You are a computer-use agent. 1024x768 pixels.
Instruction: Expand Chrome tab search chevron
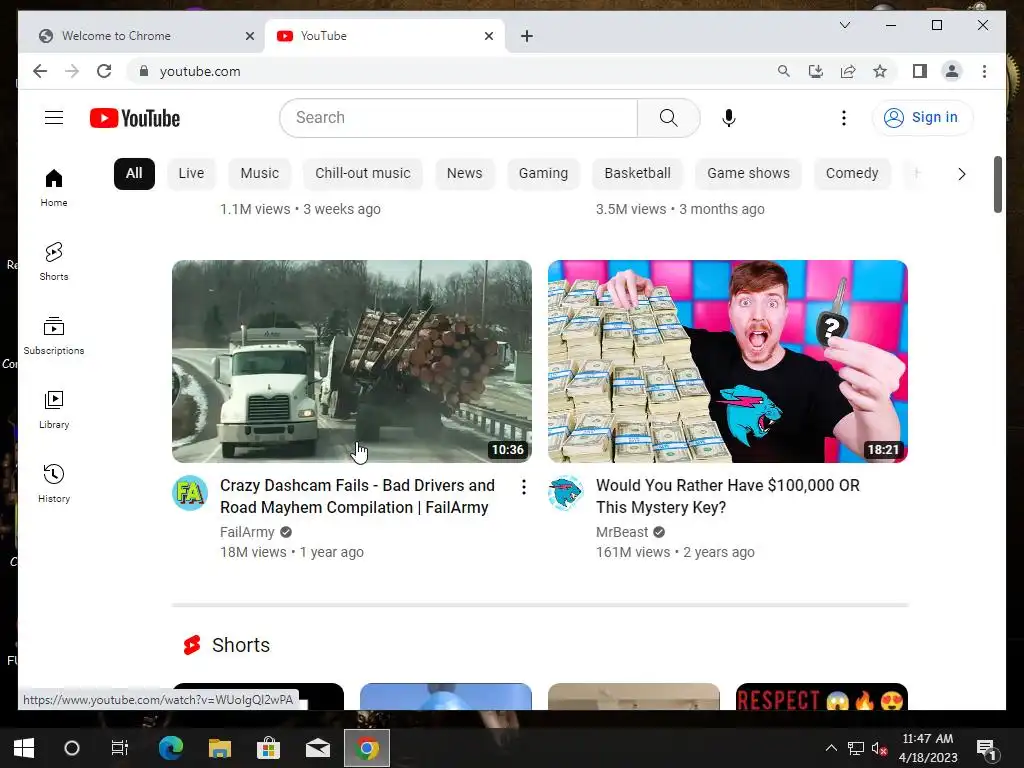844,25
